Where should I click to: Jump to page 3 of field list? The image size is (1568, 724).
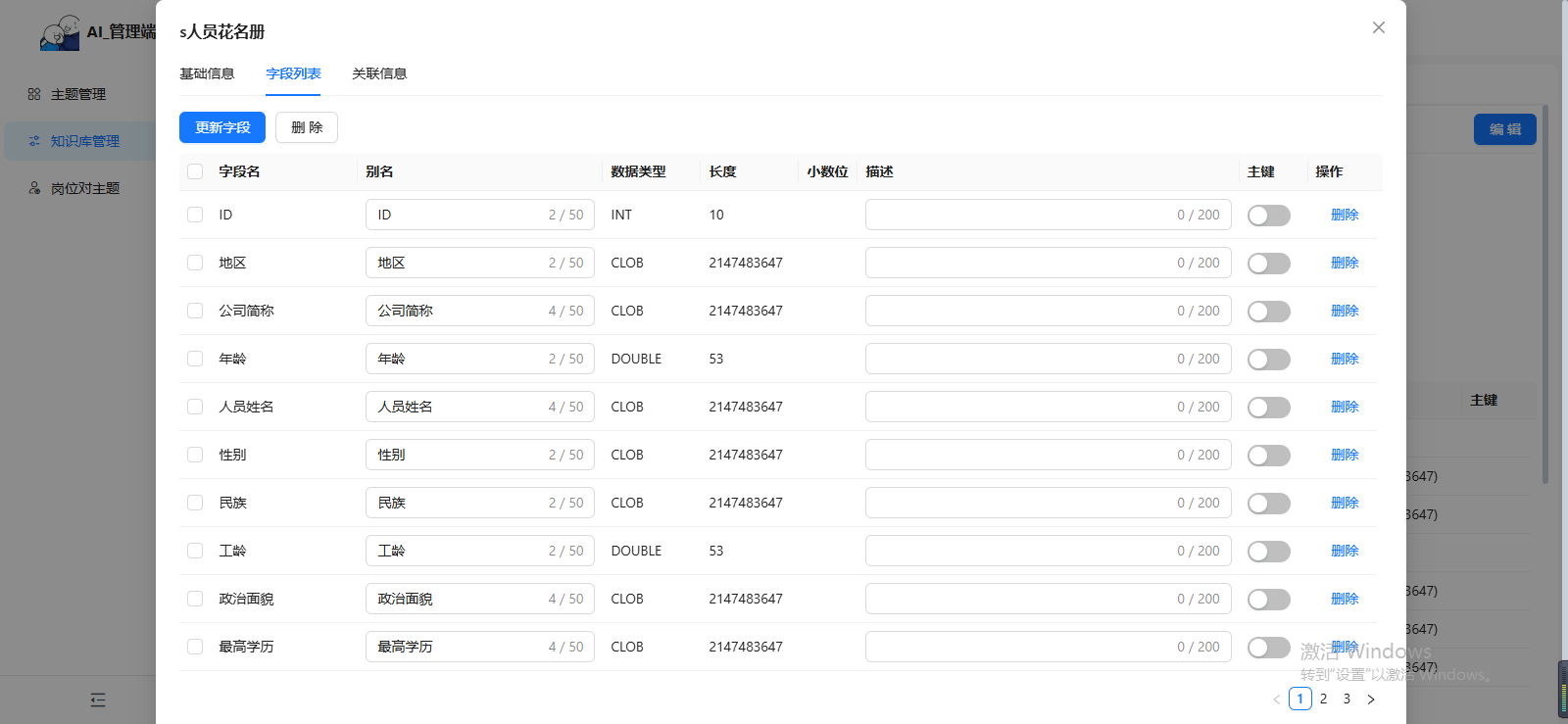point(1347,699)
